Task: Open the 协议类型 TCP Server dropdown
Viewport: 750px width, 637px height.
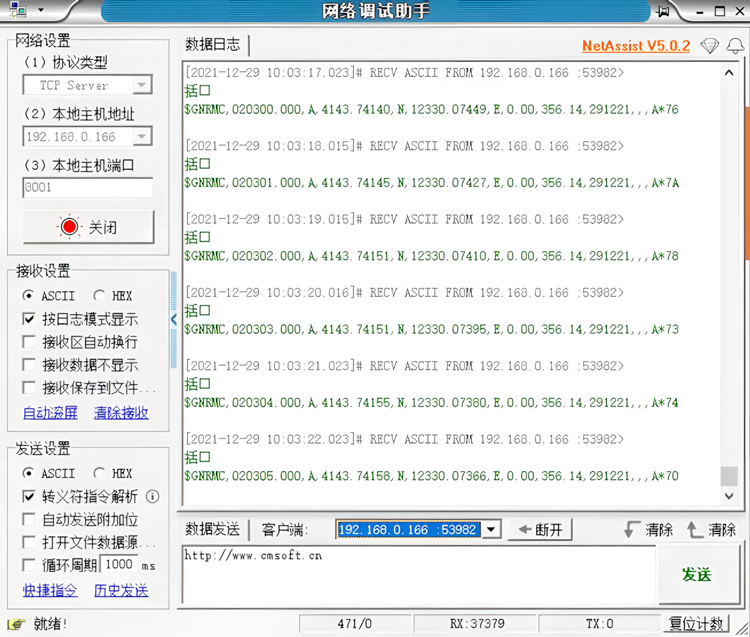Action: (142, 86)
